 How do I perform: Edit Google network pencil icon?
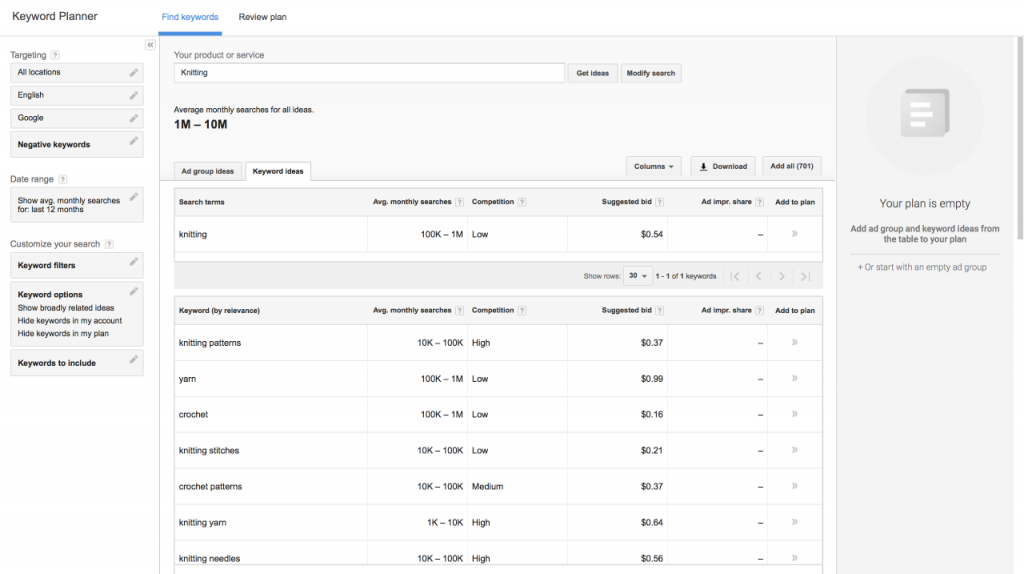coord(133,118)
